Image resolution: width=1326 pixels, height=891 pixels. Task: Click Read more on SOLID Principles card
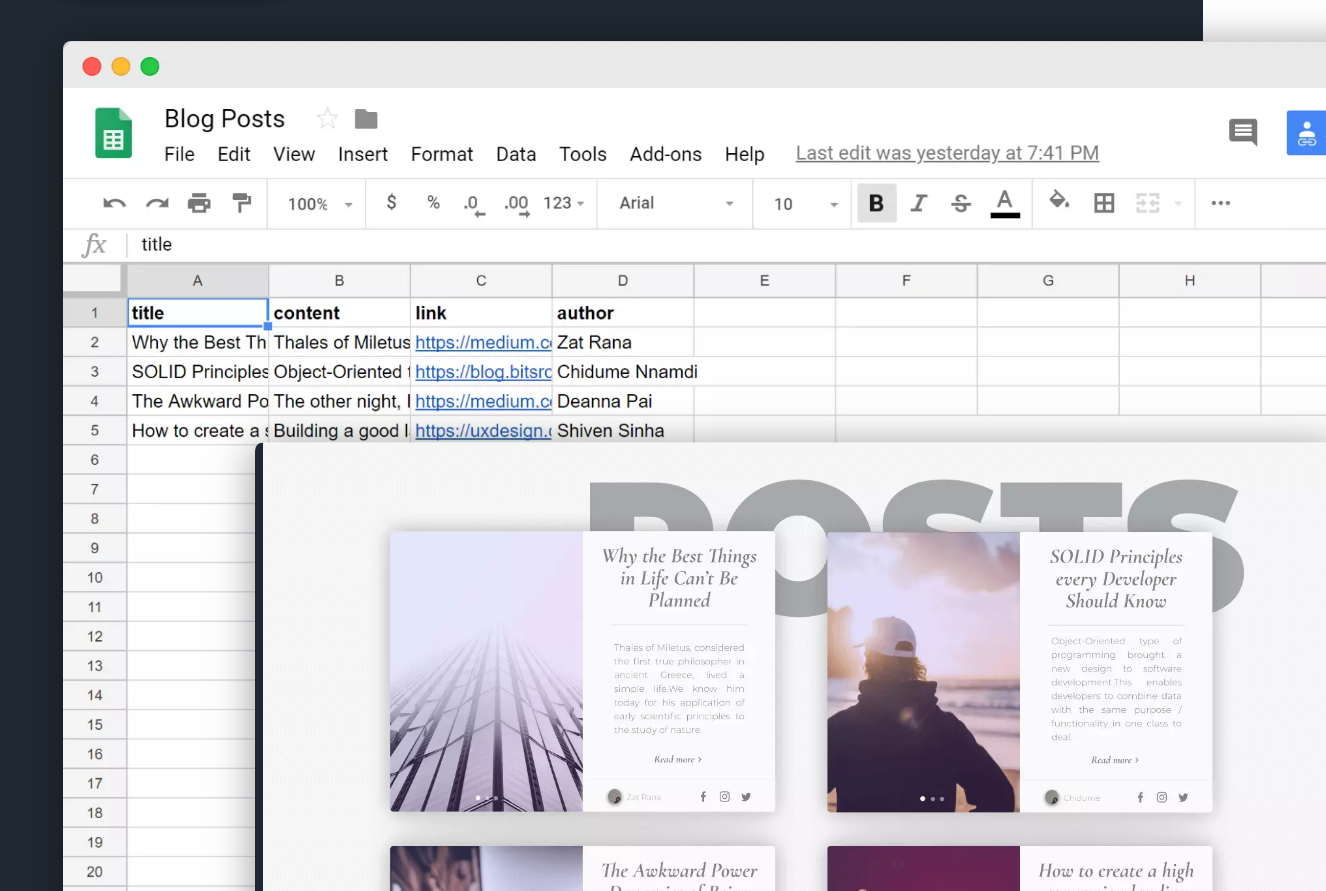click(x=1115, y=760)
